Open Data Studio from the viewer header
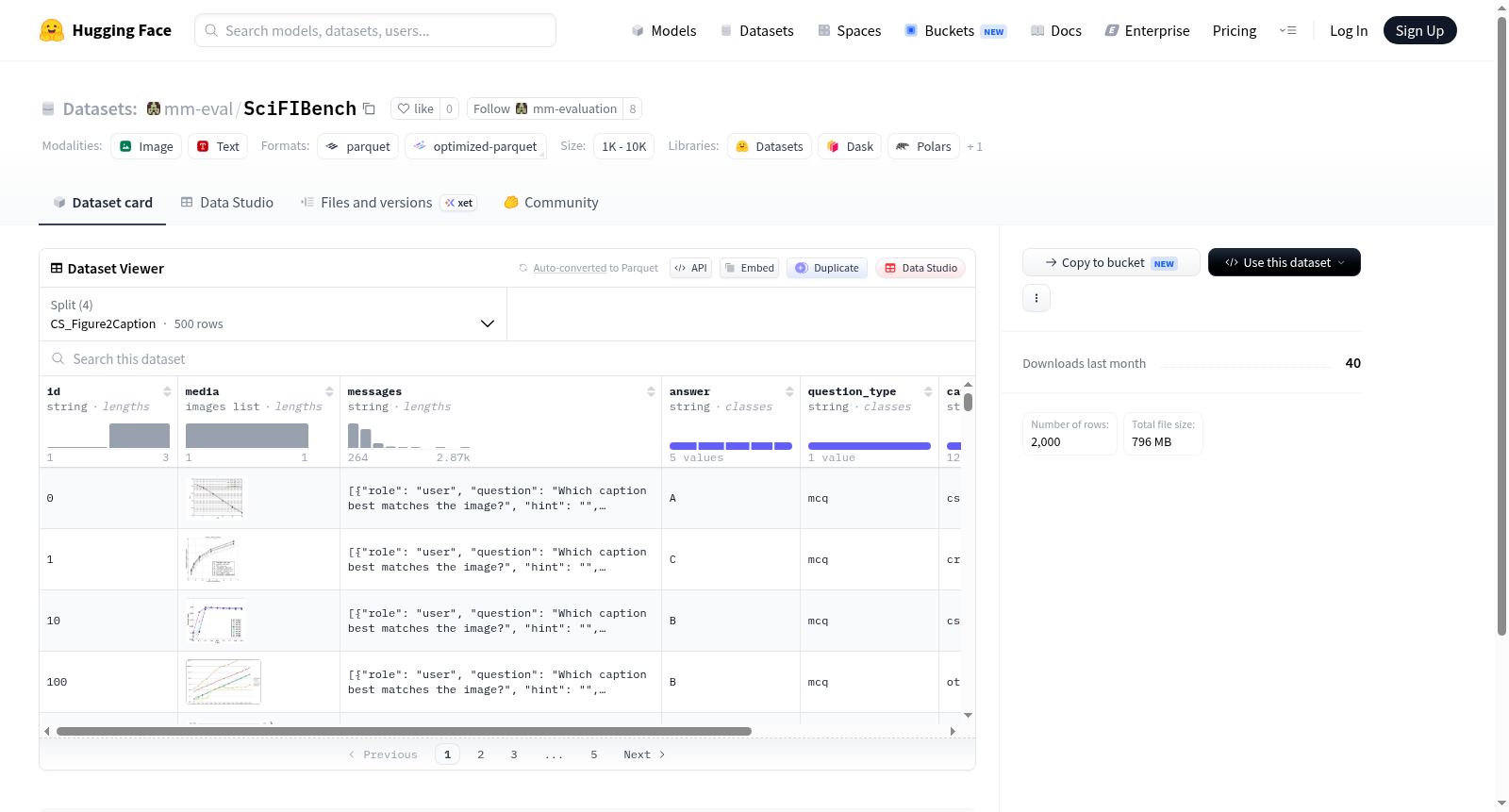The image size is (1509, 812). click(x=920, y=268)
